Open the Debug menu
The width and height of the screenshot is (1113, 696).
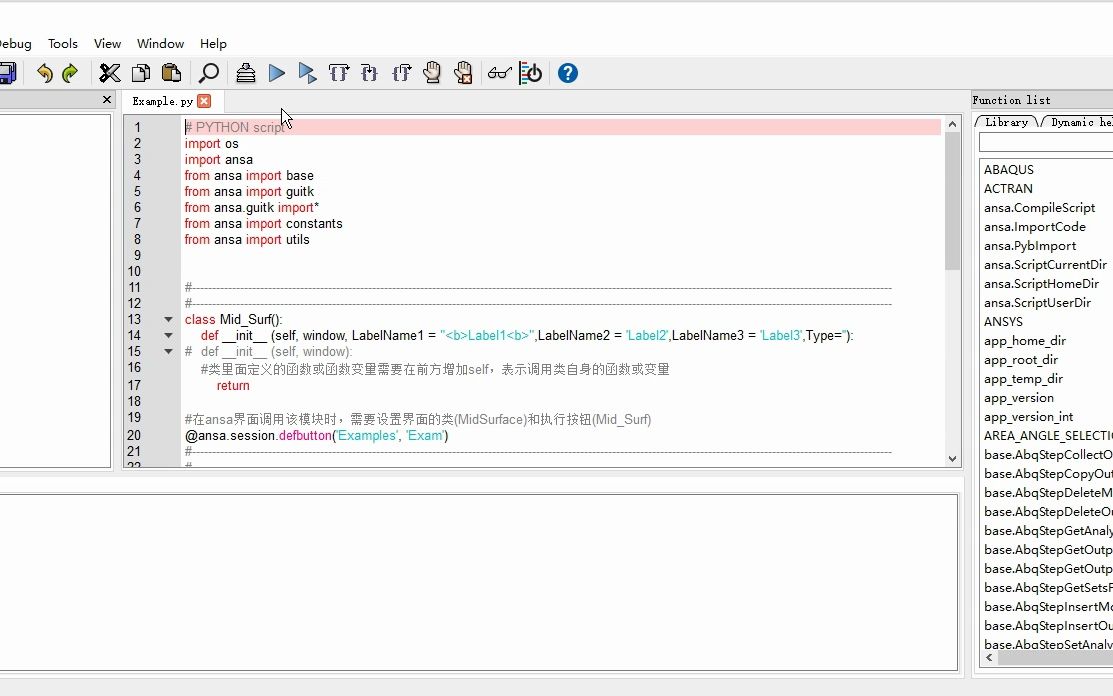click(15, 43)
